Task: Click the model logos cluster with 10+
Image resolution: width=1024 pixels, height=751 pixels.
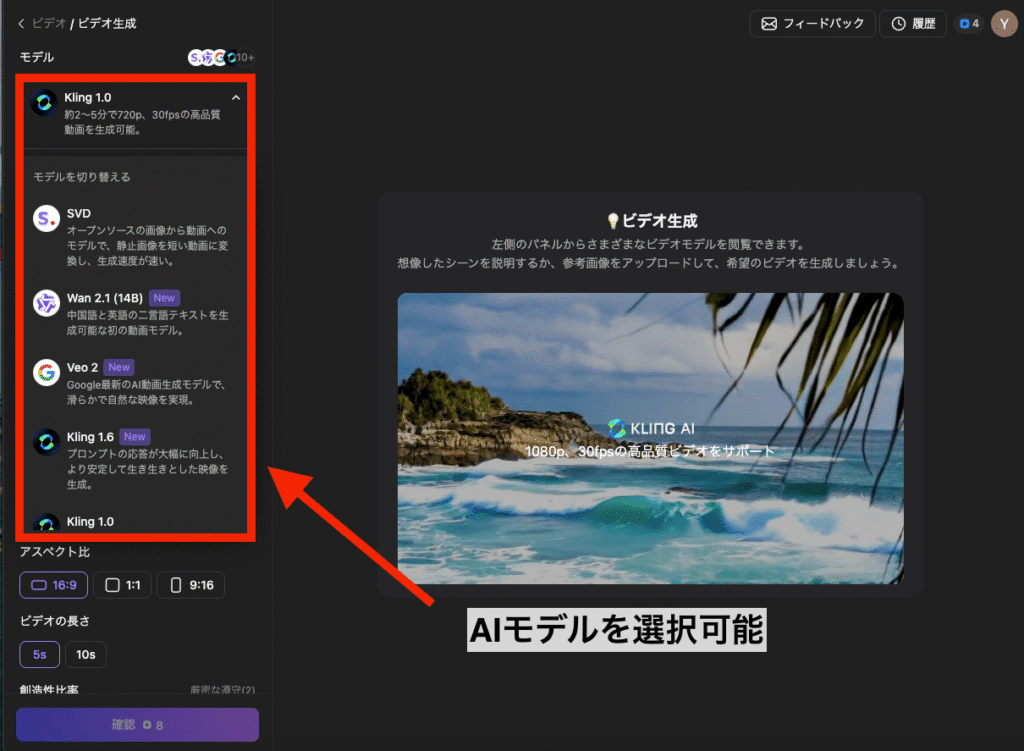Action: pos(221,57)
